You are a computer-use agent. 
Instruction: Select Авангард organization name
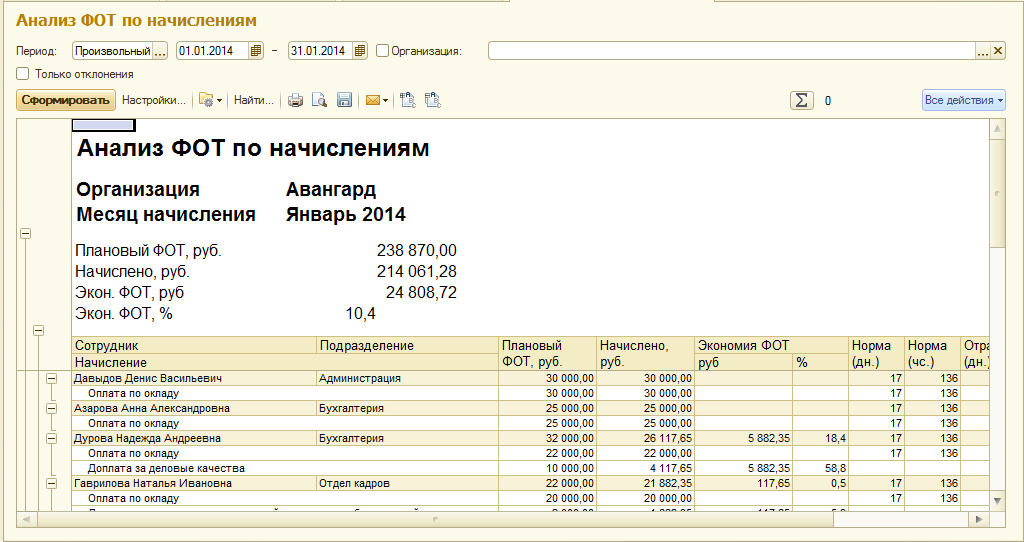click(x=330, y=189)
